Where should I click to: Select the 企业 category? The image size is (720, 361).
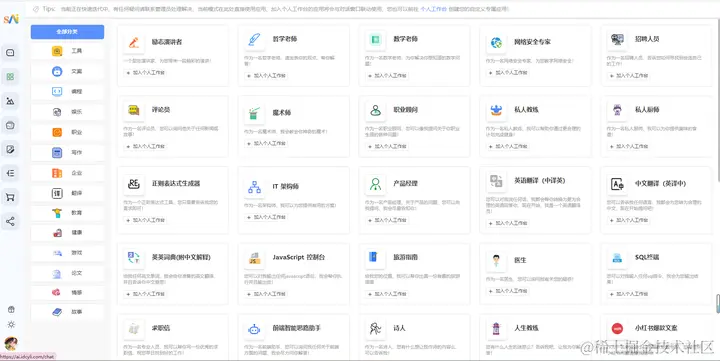click(x=67, y=173)
